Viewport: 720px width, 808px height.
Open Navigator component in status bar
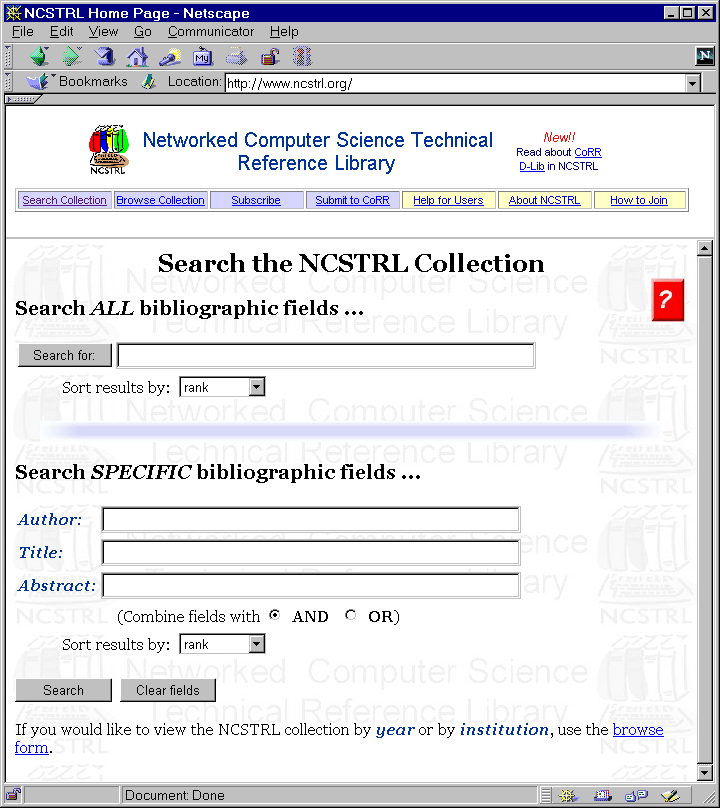pyautogui.click(x=567, y=796)
